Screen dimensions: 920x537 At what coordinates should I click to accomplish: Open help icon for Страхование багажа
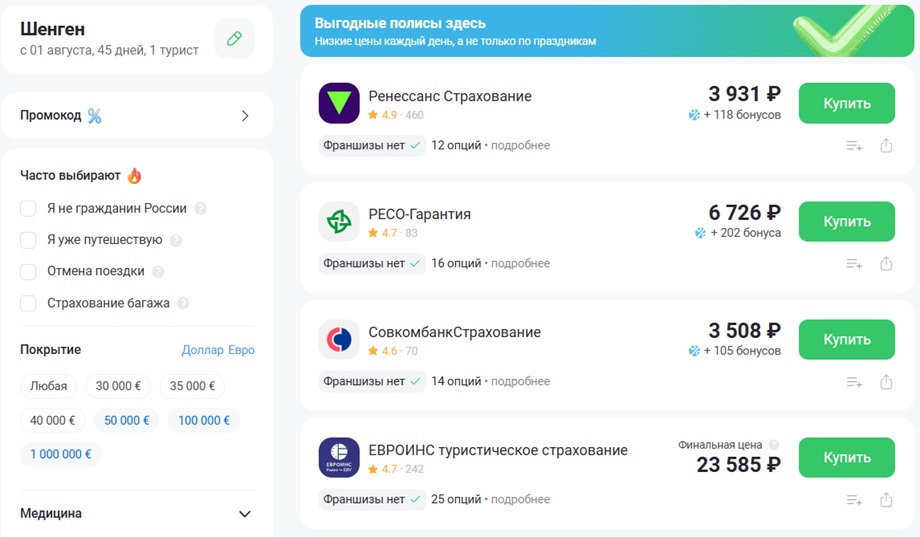click(x=183, y=303)
